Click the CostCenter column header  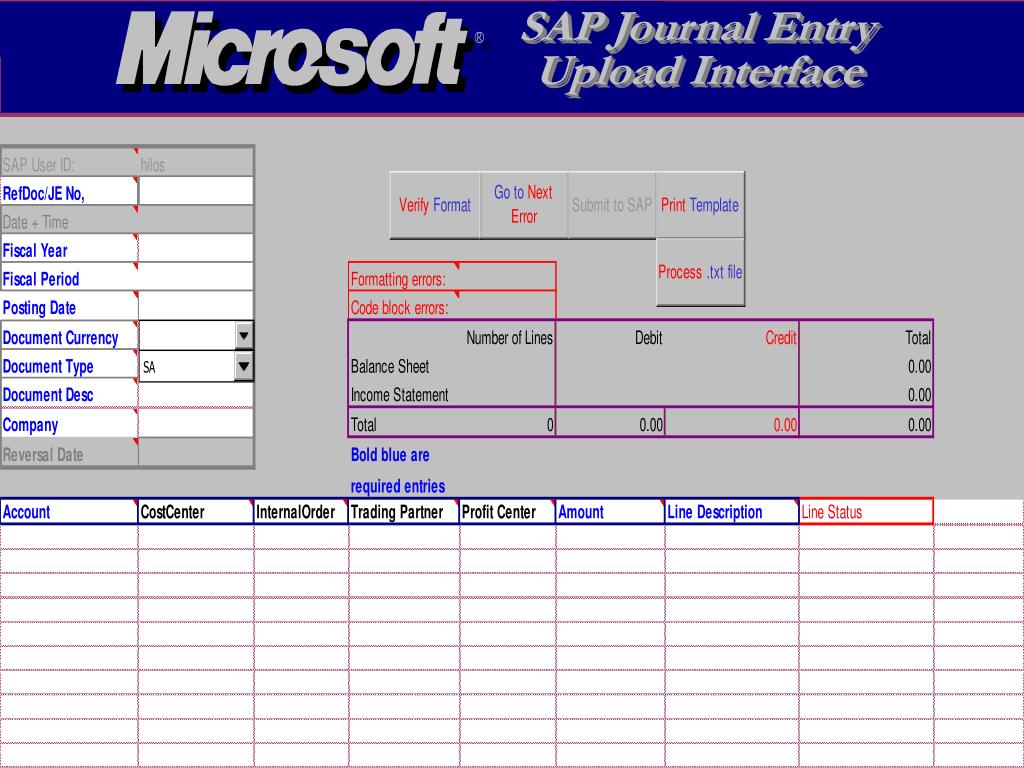pos(196,512)
